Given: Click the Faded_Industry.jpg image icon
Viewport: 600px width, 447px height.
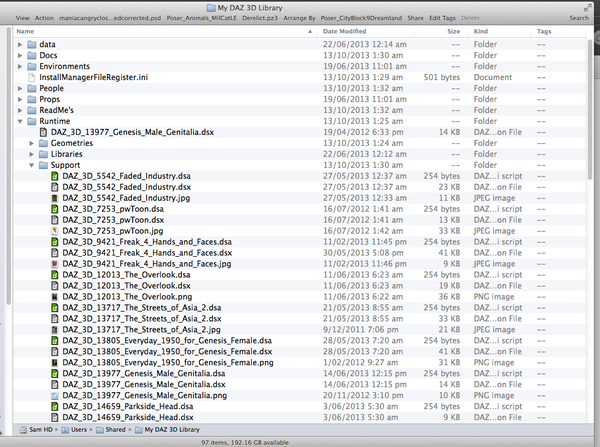Looking at the screenshot, I should [55, 198].
